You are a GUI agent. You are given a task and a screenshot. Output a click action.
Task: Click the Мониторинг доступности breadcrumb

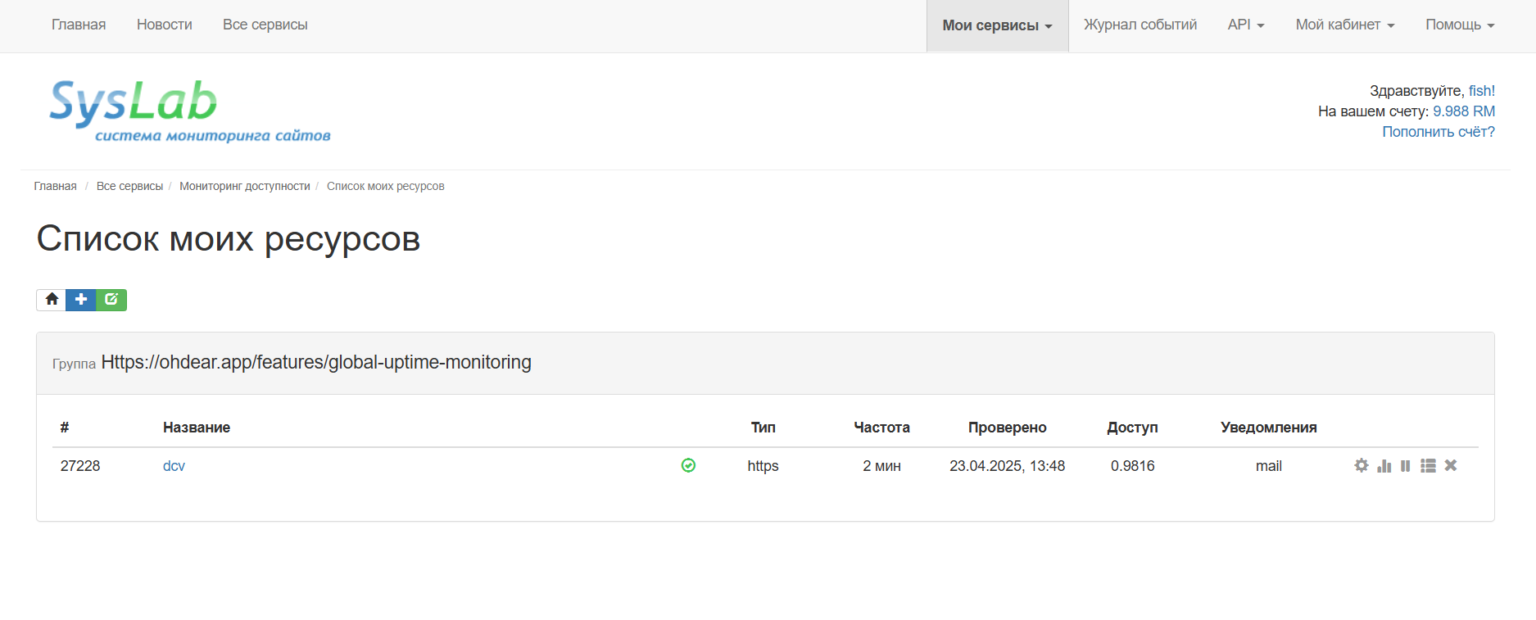(245, 187)
